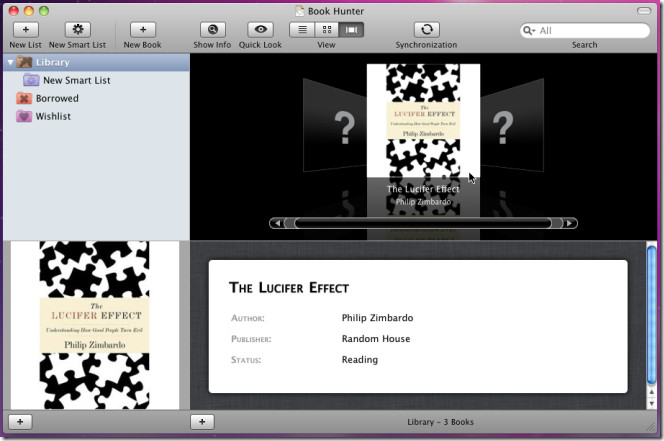Click the purple smart list folder icon
This screenshot has width=664, height=441.
point(31,80)
